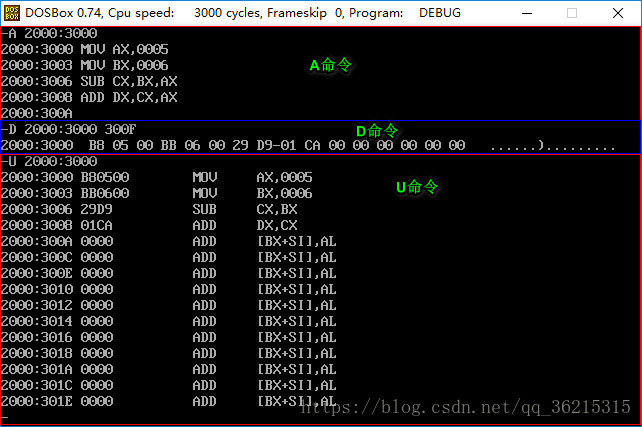Minimize the DOSBox window

coord(526,13)
